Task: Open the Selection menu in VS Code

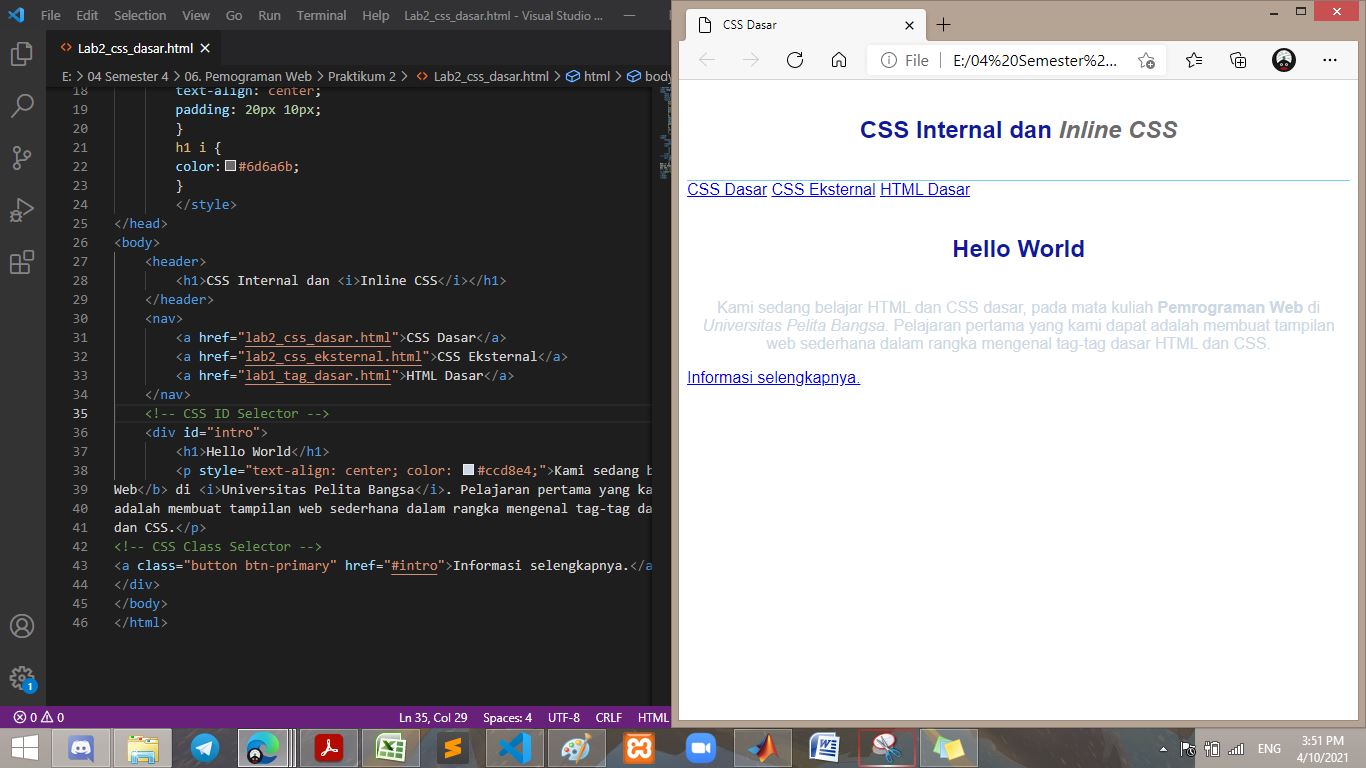Action: click(x=140, y=15)
